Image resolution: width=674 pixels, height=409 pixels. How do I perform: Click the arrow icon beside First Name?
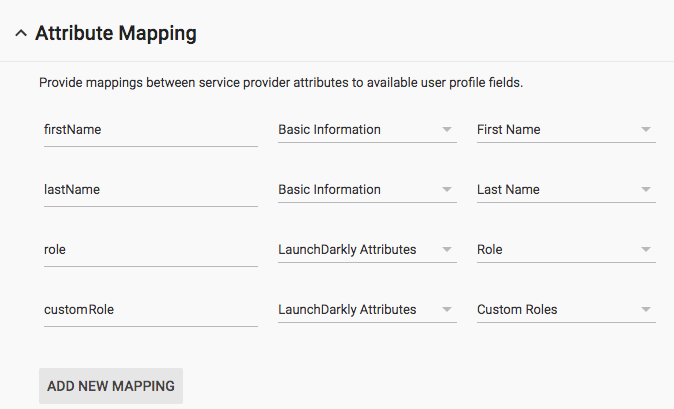646,130
